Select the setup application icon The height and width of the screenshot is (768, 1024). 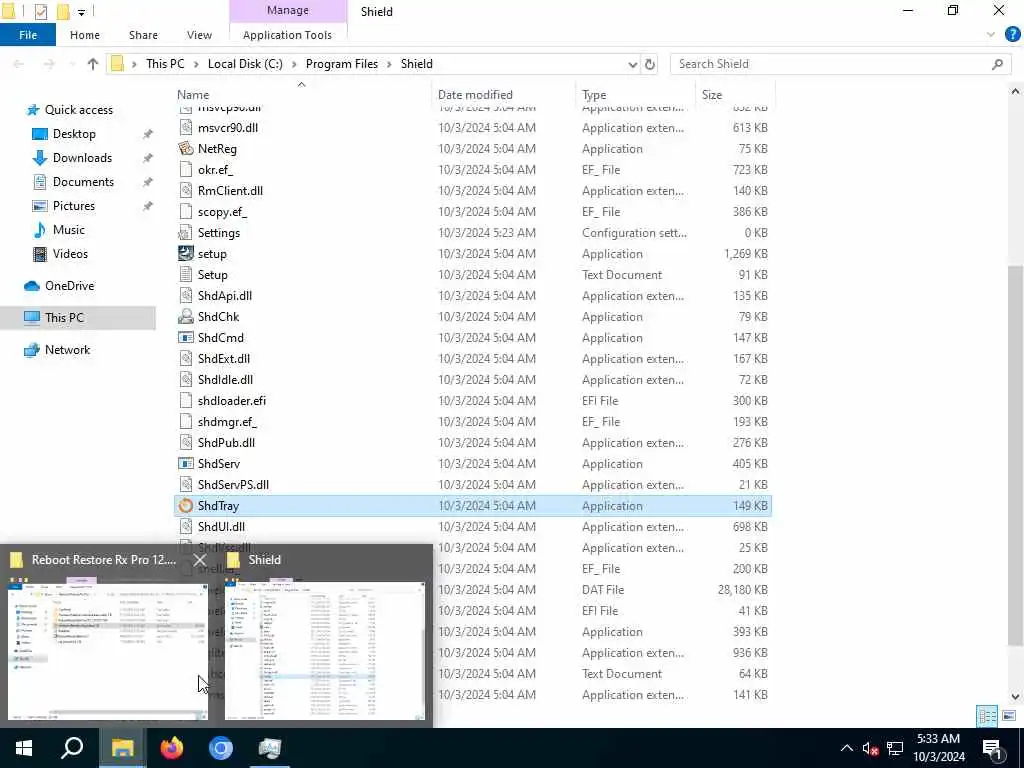pos(186,253)
